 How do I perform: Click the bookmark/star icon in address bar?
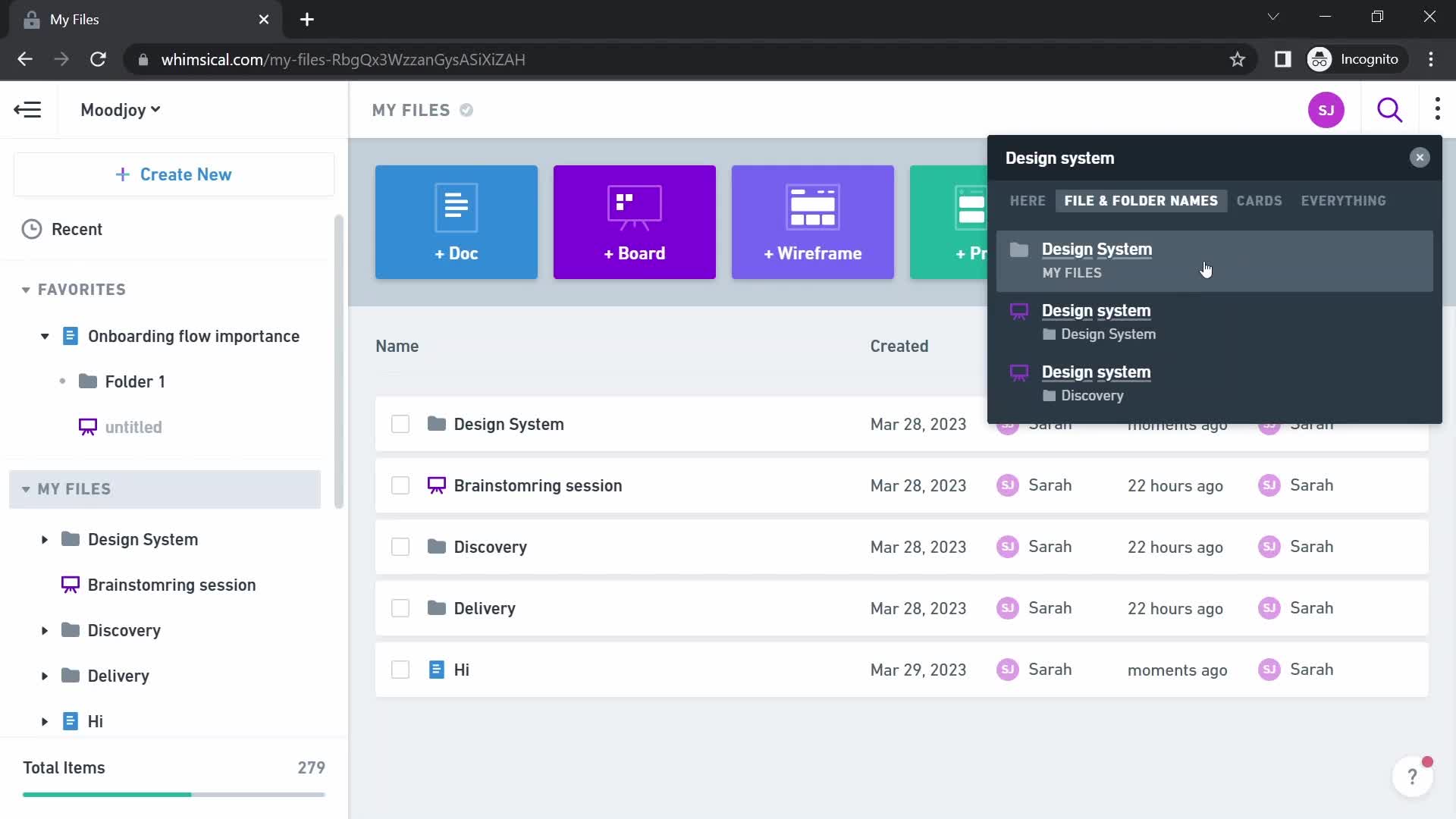[x=1238, y=60]
